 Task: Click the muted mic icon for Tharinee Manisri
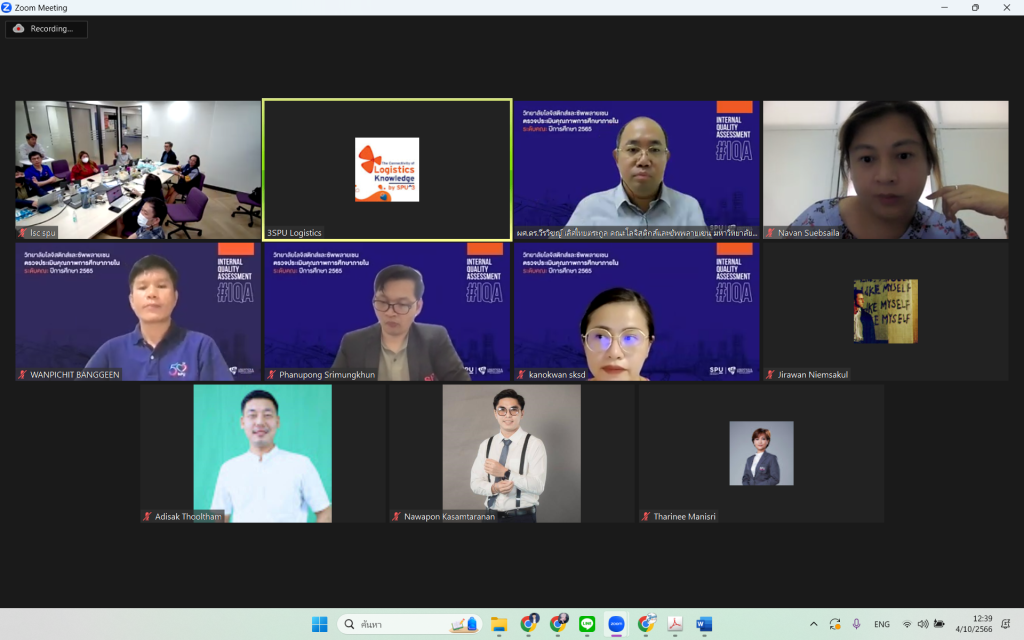646,517
